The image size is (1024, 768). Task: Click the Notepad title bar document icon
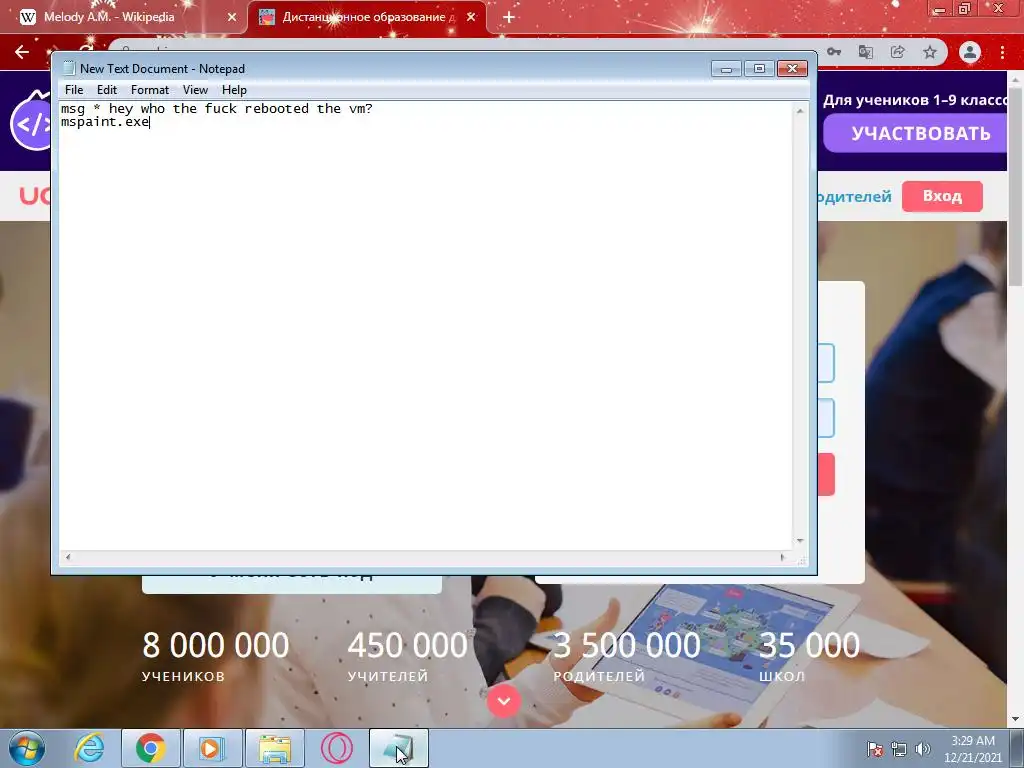tap(69, 69)
